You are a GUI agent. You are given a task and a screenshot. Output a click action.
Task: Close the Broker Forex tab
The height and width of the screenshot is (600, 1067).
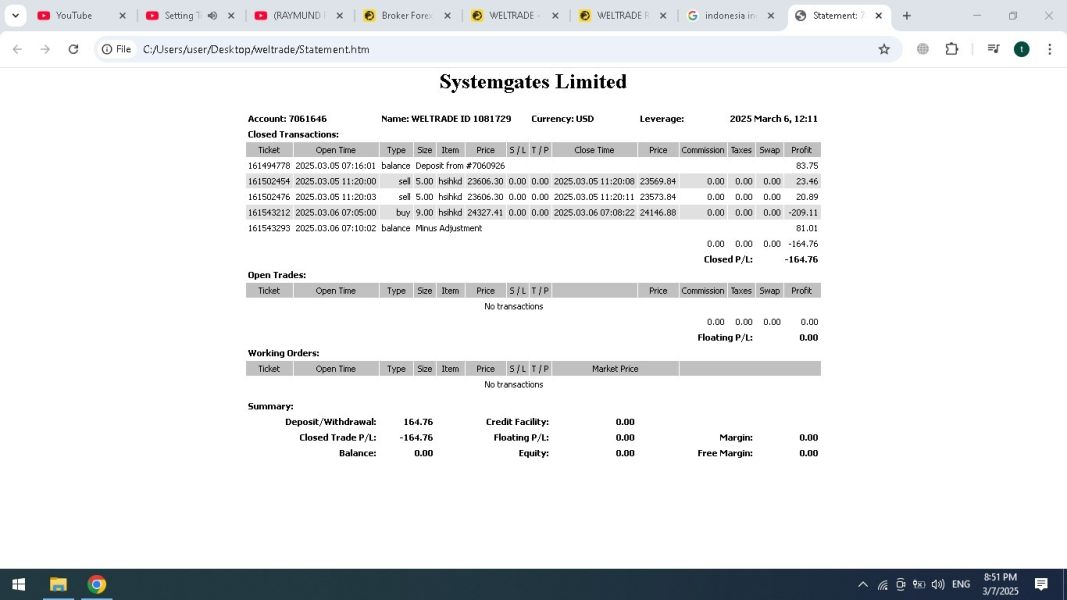[x=447, y=16]
